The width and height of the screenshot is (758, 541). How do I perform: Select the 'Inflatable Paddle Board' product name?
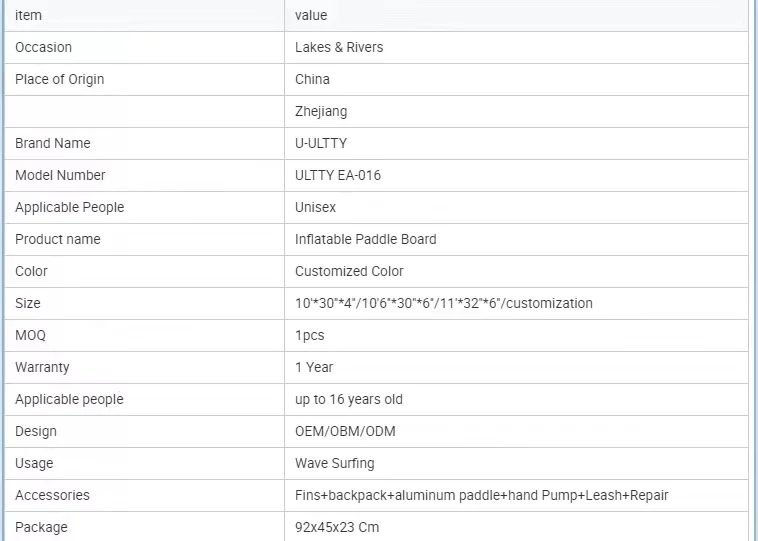pos(366,239)
